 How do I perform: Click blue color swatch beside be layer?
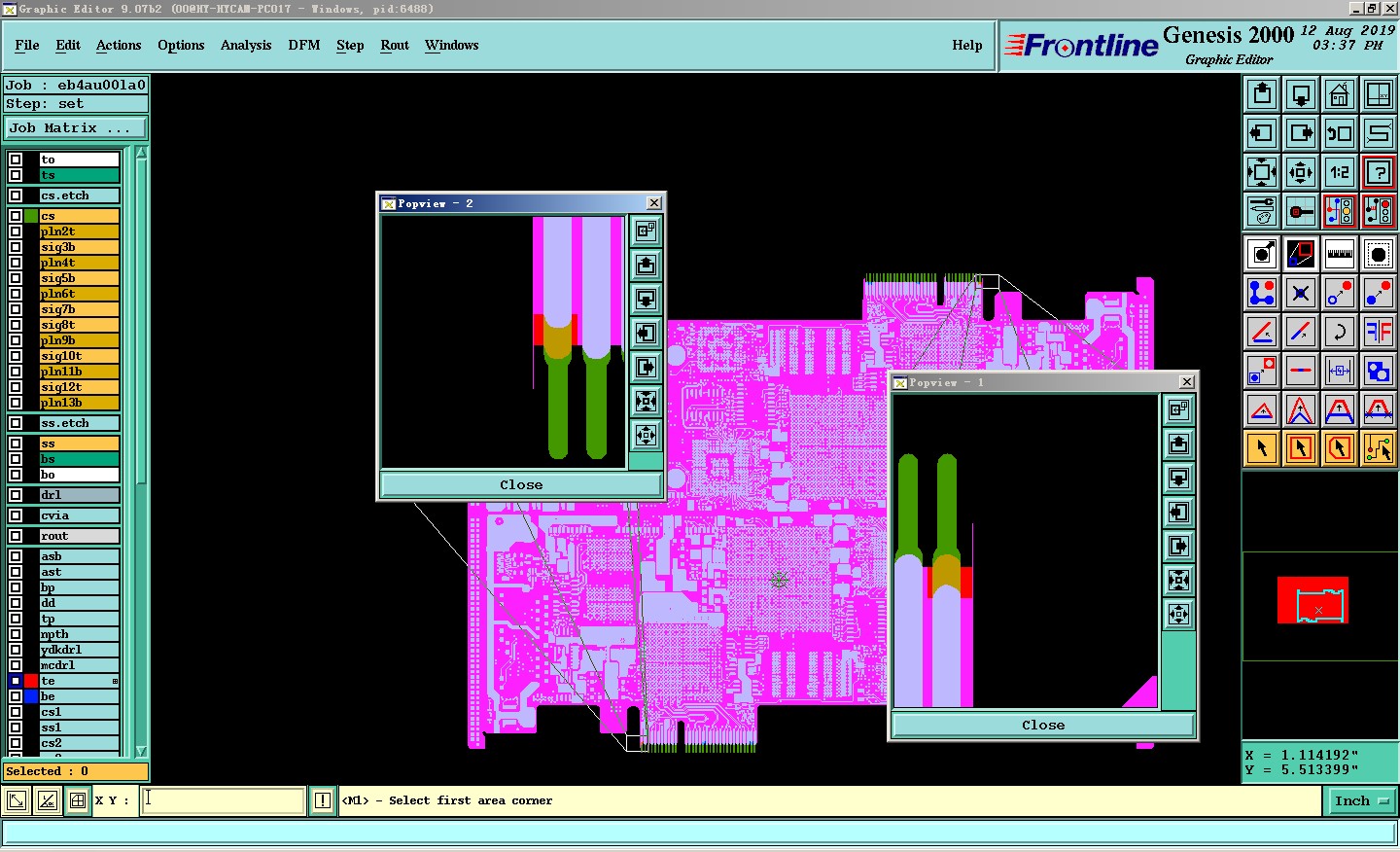point(31,696)
